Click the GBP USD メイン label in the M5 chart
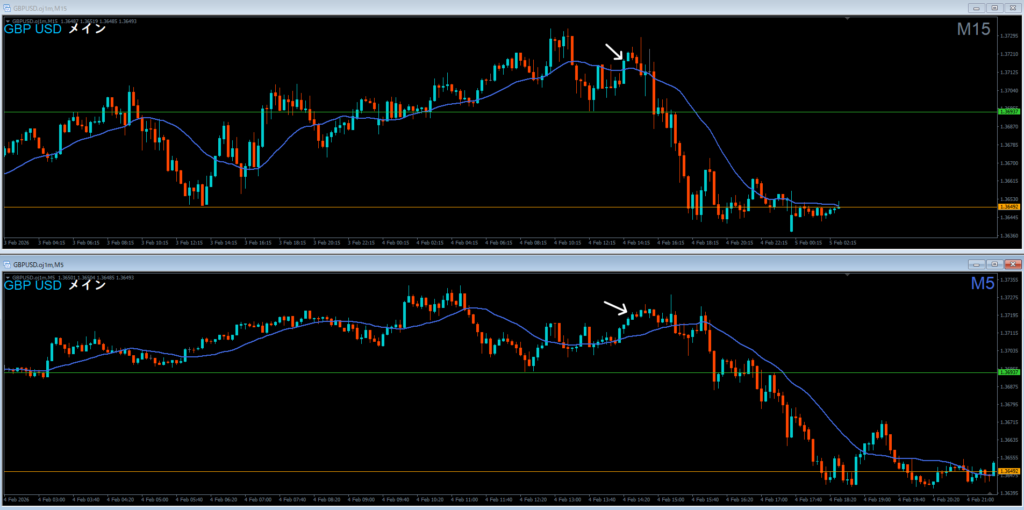 pyautogui.click(x=55, y=285)
